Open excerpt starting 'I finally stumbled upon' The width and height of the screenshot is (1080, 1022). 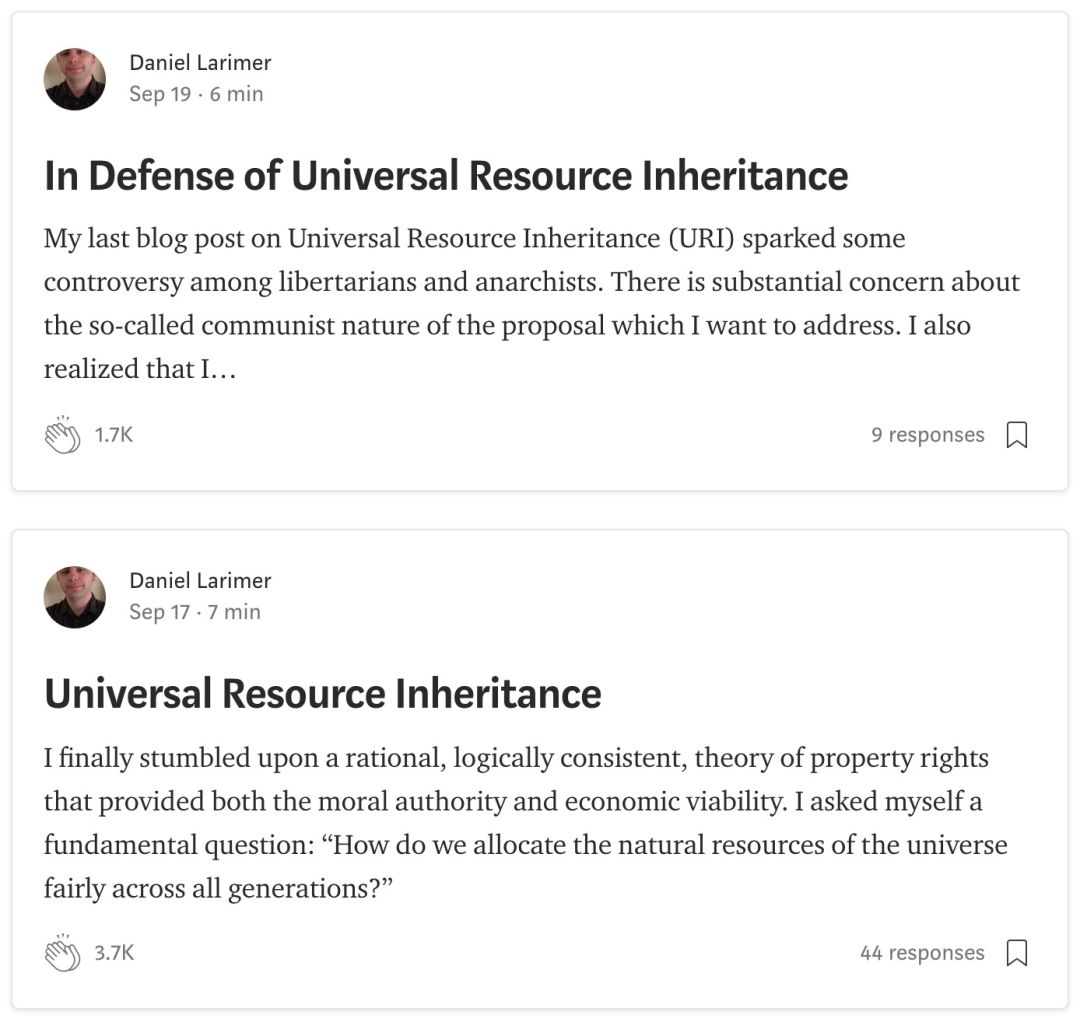[x=526, y=822]
